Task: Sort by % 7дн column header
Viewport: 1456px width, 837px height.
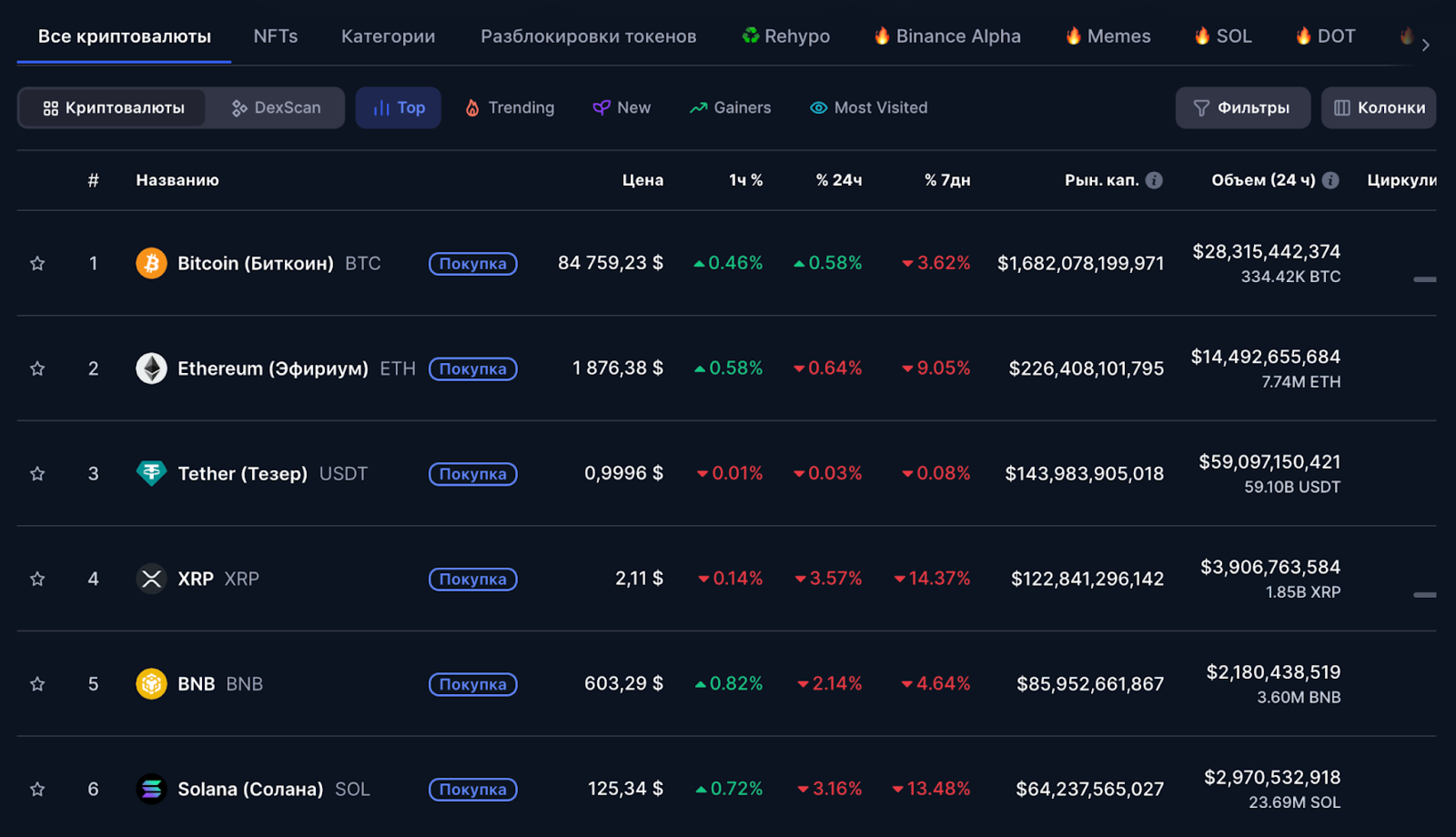Action: [x=947, y=180]
